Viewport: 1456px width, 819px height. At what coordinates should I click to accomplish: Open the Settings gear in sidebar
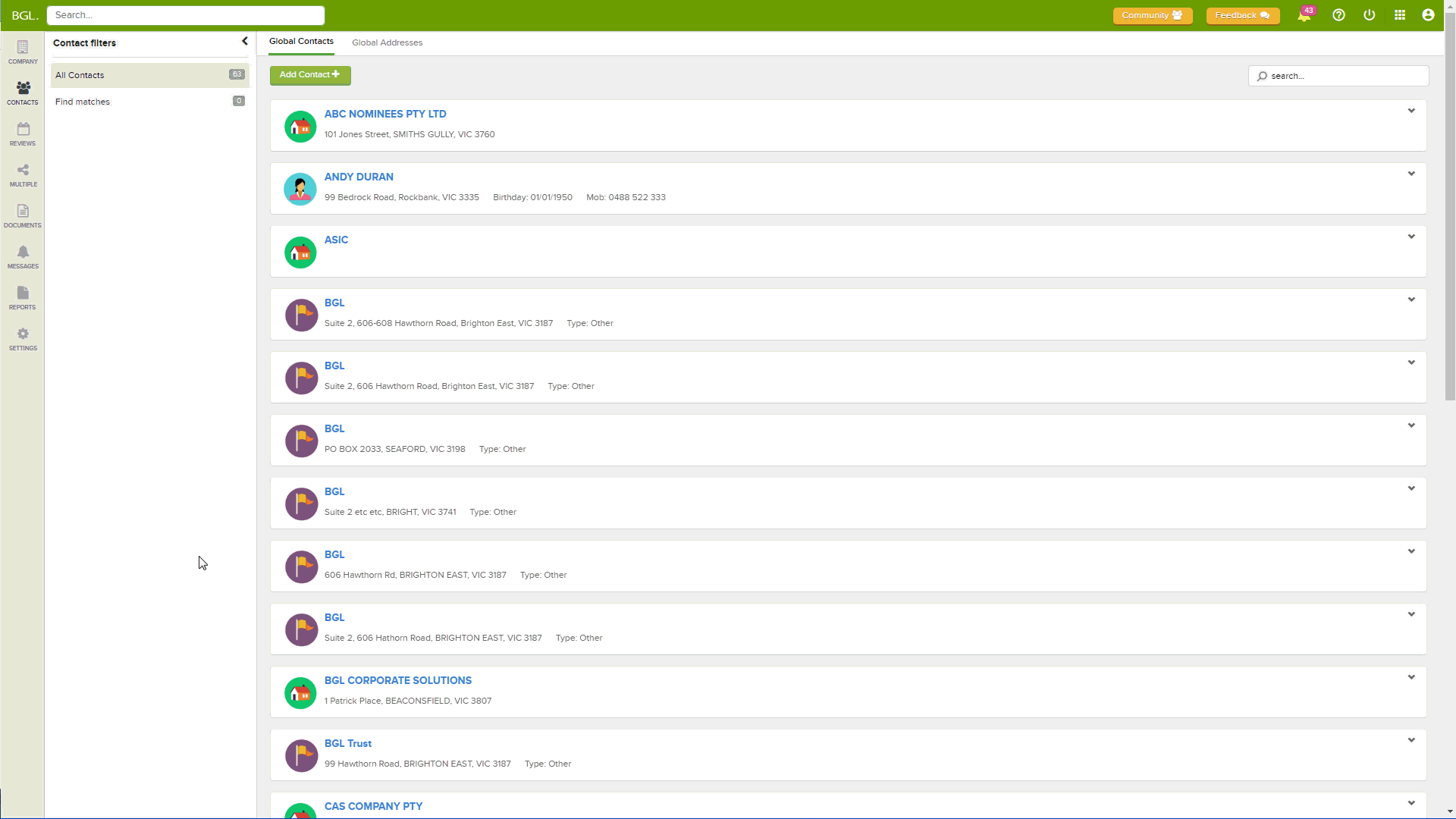pyautogui.click(x=23, y=338)
